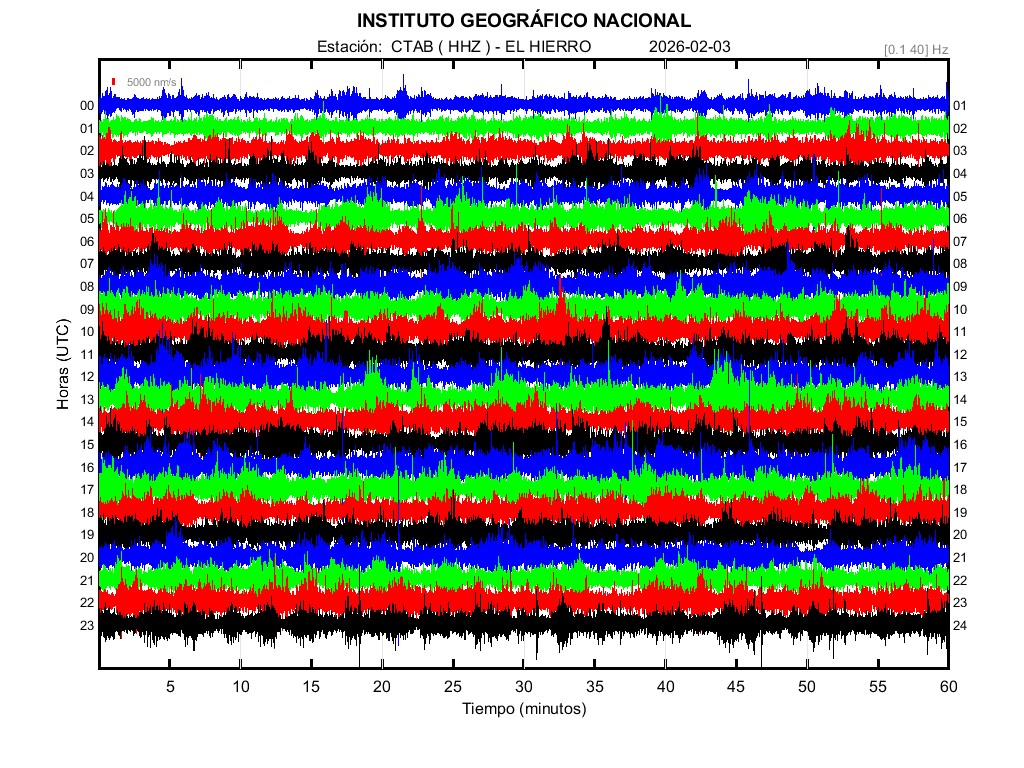Click hour 23 on the left axis
1024x768 pixels.
pos(87,625)
